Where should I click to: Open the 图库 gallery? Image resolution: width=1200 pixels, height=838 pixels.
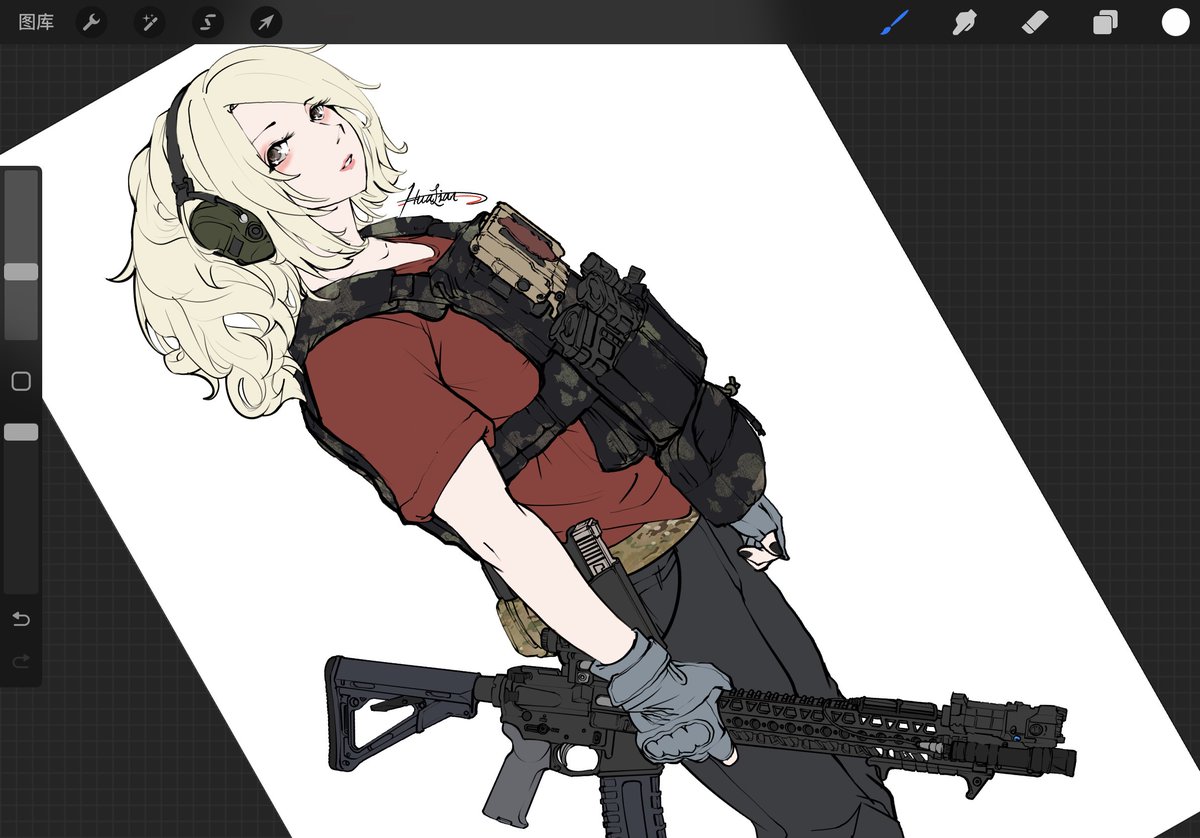click(x=37, y=22)
